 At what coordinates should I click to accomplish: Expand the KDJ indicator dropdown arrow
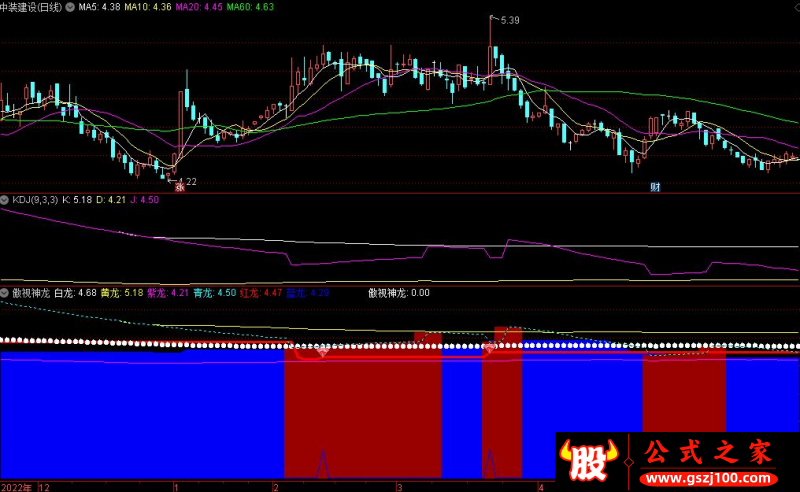6,200
